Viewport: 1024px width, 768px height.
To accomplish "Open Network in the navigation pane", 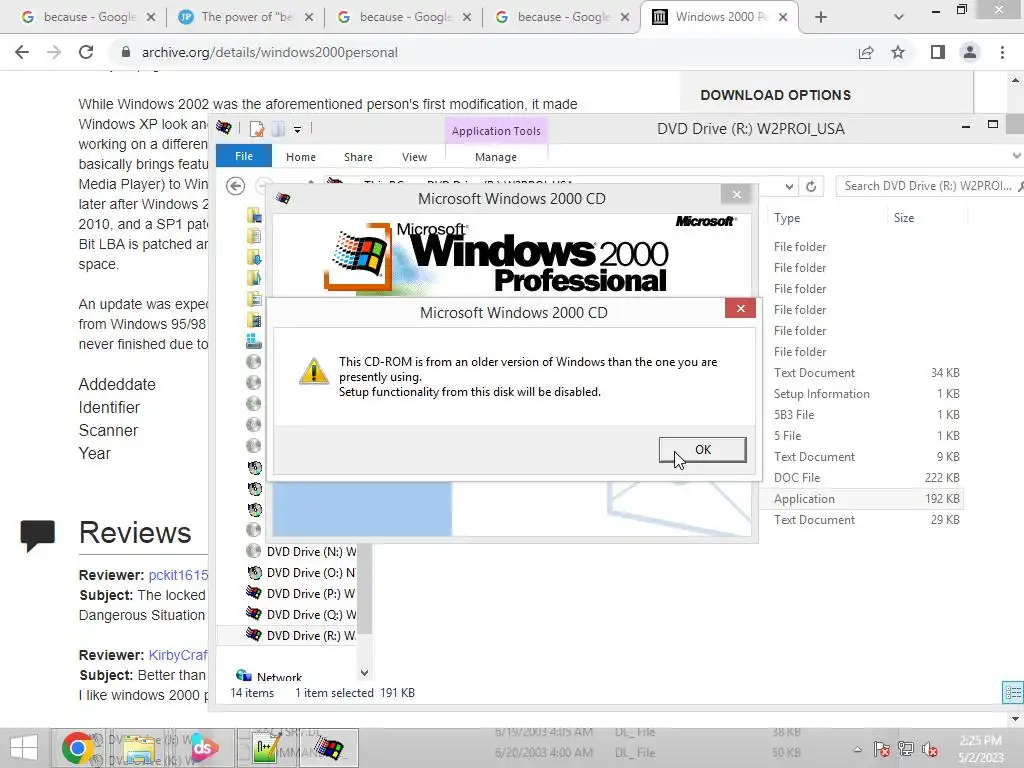I will point(269,677).
